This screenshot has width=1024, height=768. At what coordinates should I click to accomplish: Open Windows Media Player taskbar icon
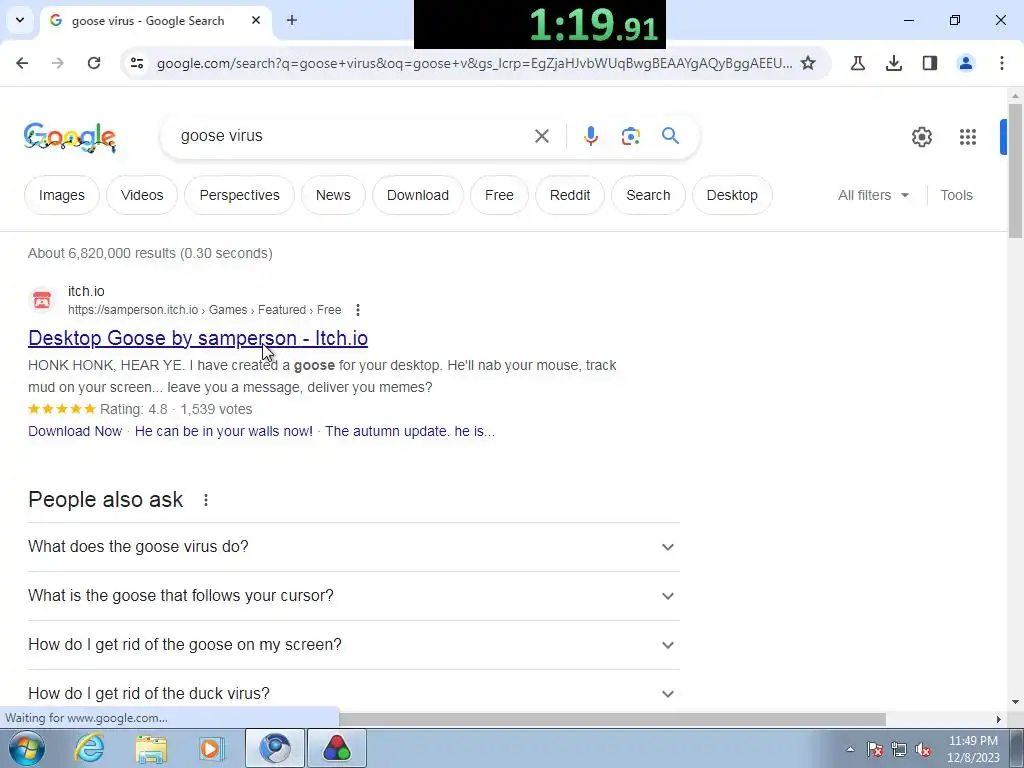pos(212,748)
